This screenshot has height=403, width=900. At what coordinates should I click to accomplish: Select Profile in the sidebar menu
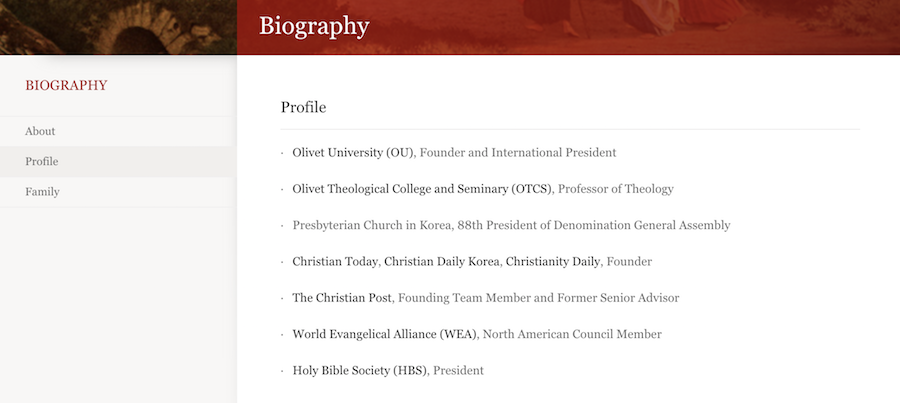tap(42, 161)
